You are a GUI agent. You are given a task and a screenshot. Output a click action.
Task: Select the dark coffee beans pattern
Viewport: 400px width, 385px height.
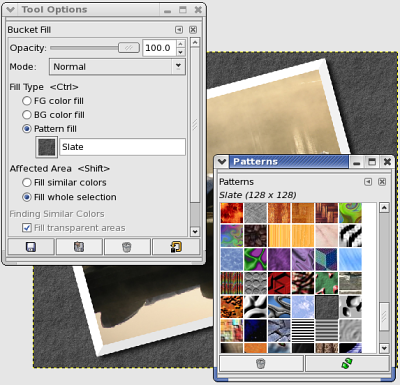[x=255, y=236]
